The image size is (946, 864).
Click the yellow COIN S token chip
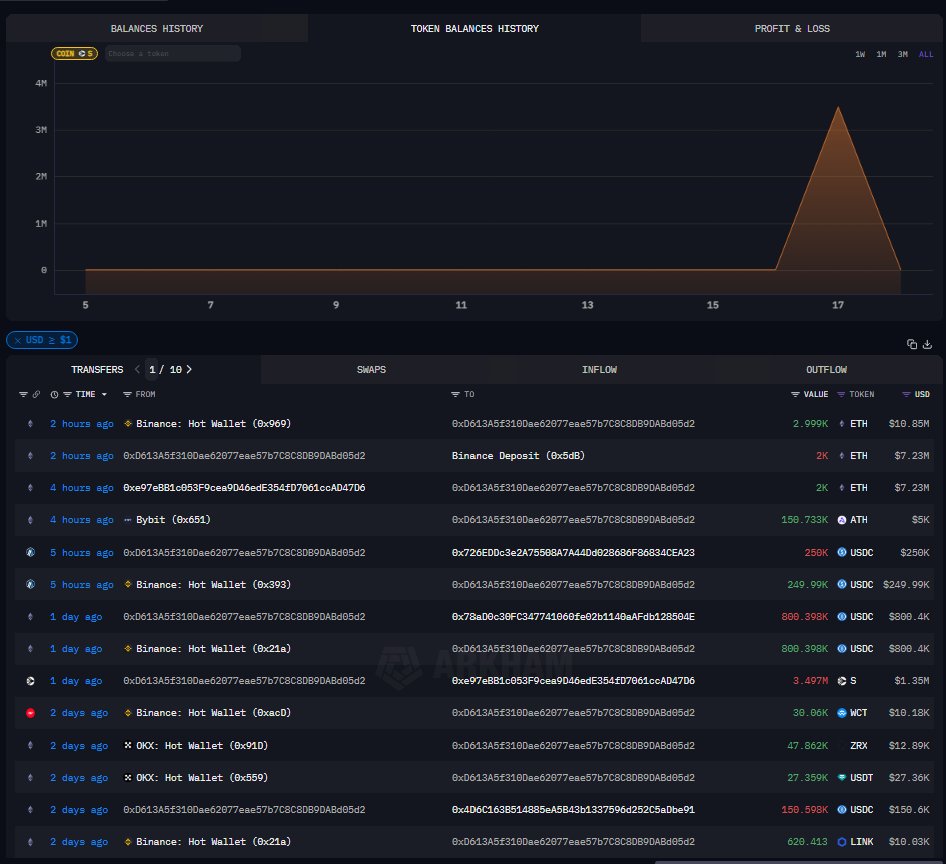(x=74, y=54)
